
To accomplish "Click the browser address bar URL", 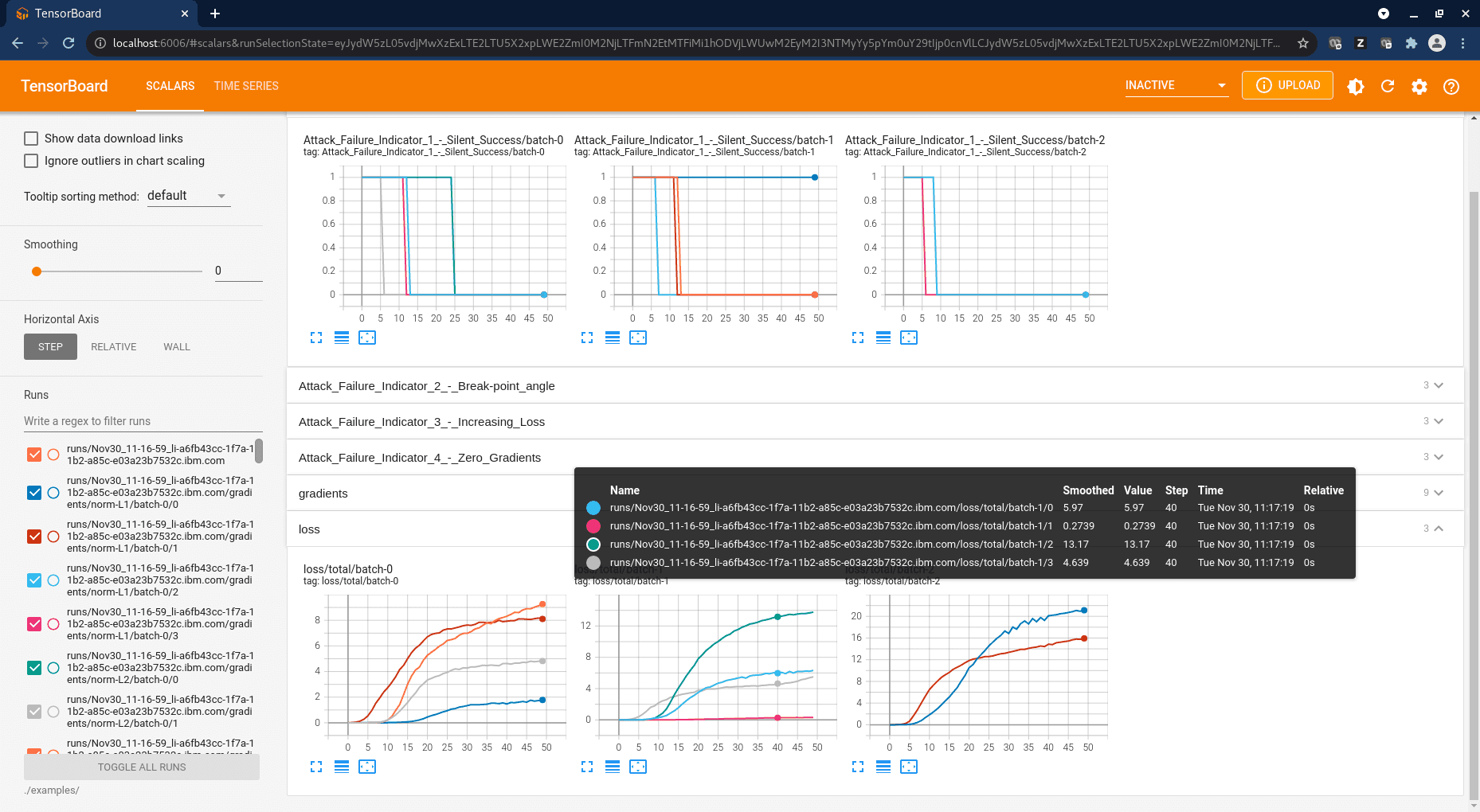I will click(696, 43).
